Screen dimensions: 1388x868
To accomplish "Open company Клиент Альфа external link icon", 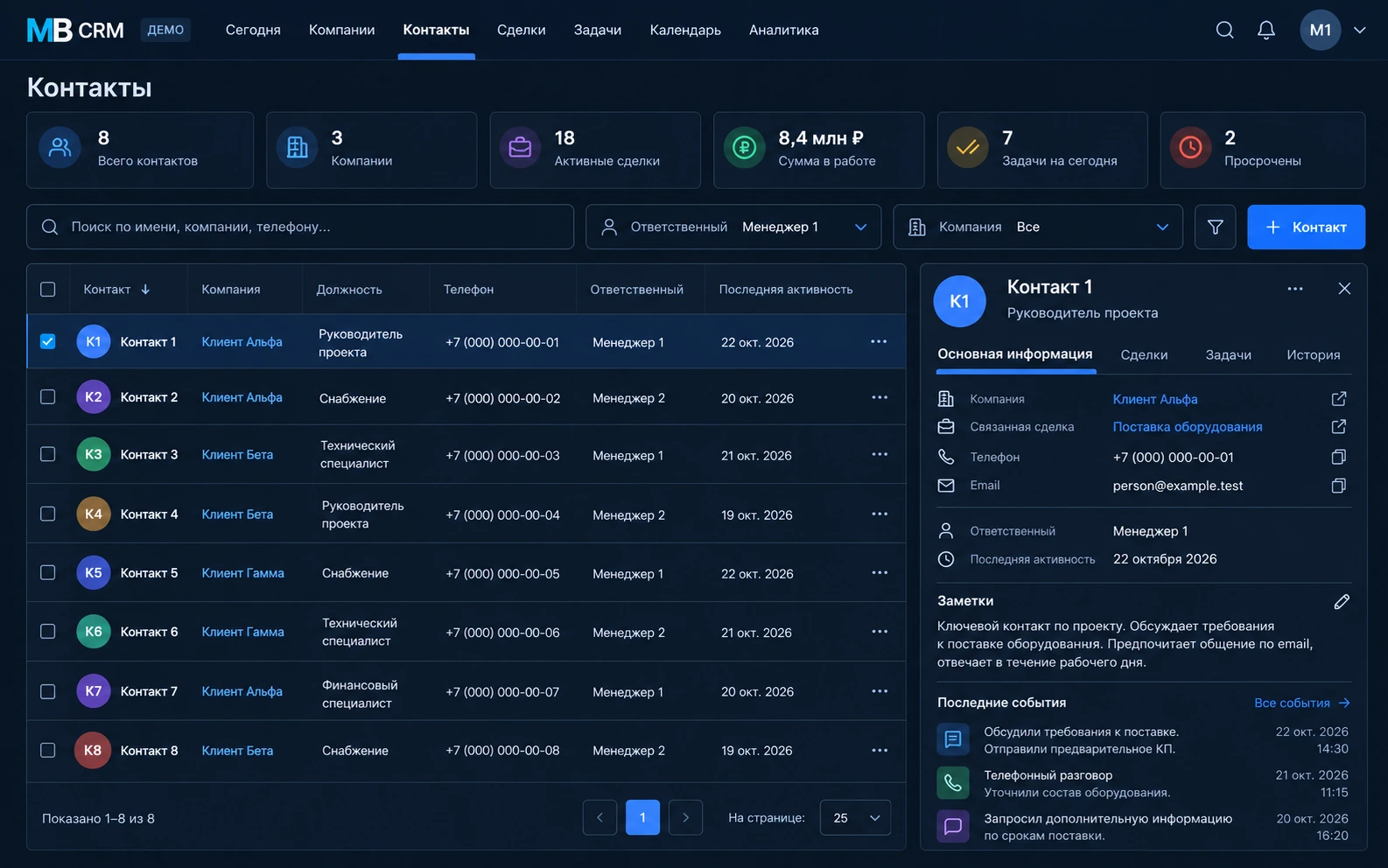I will coord(1339,399).
